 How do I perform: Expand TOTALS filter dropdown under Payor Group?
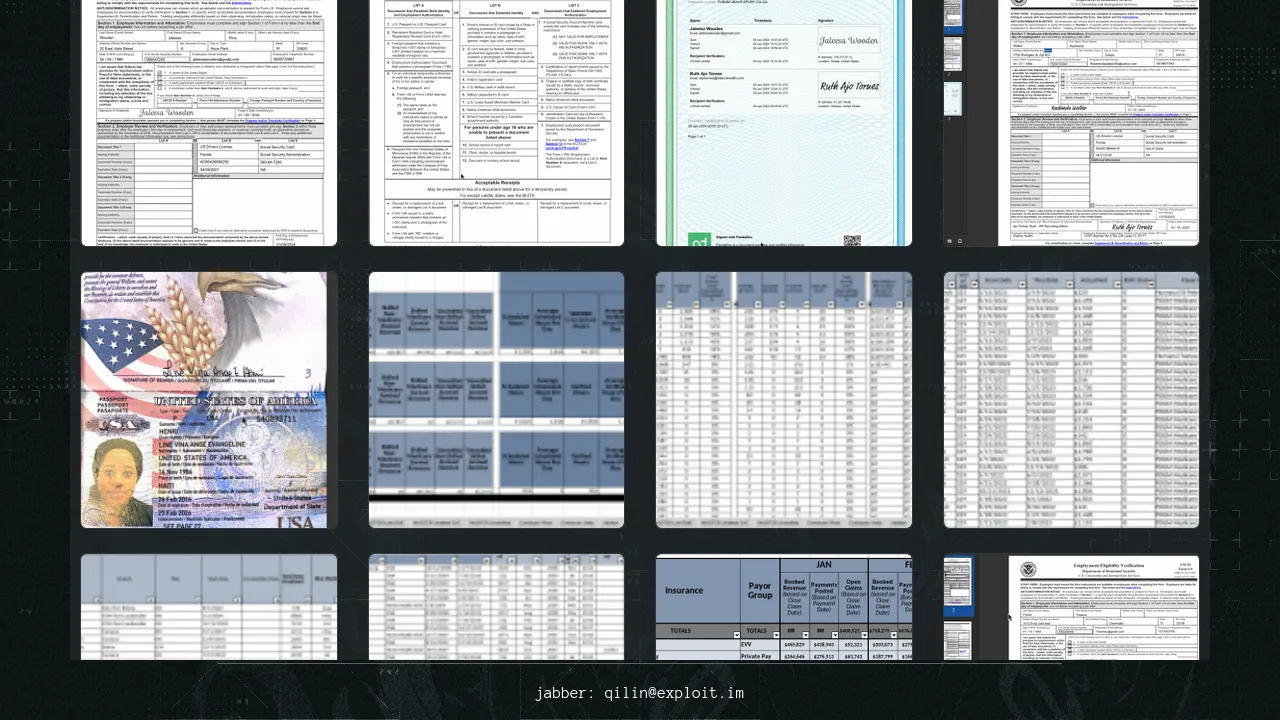pyautogui.click(x=775, y=634)
